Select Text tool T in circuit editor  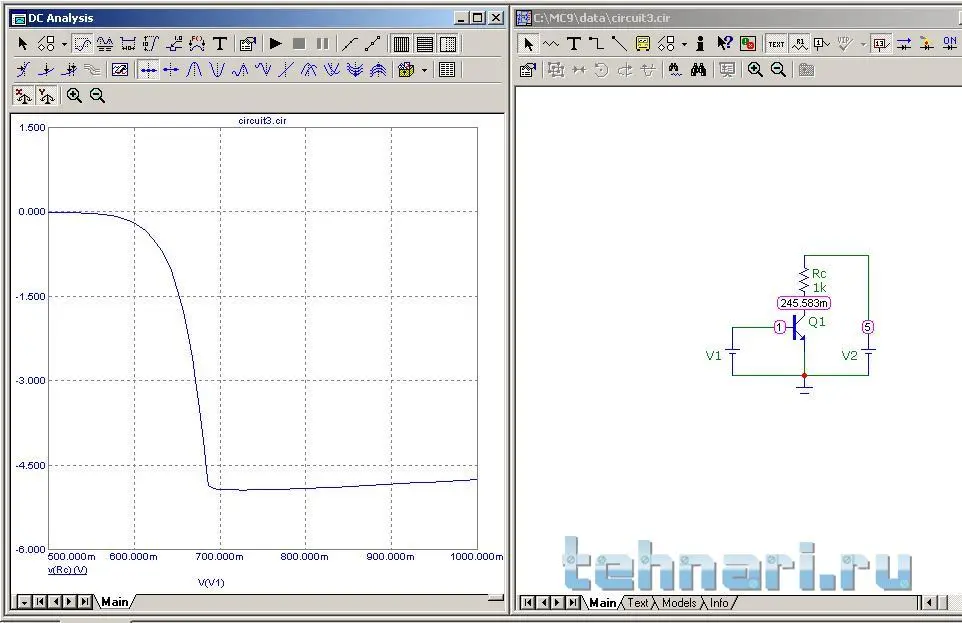[574, 44]
